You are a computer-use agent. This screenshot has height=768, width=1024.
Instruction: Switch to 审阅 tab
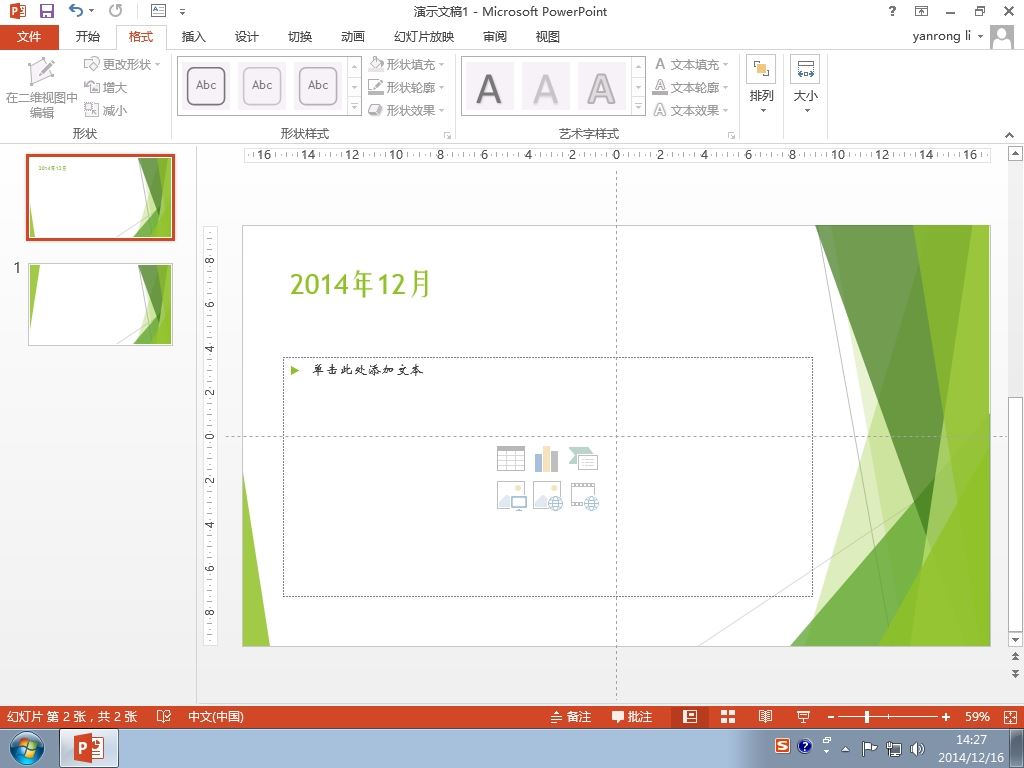(494, 37)
